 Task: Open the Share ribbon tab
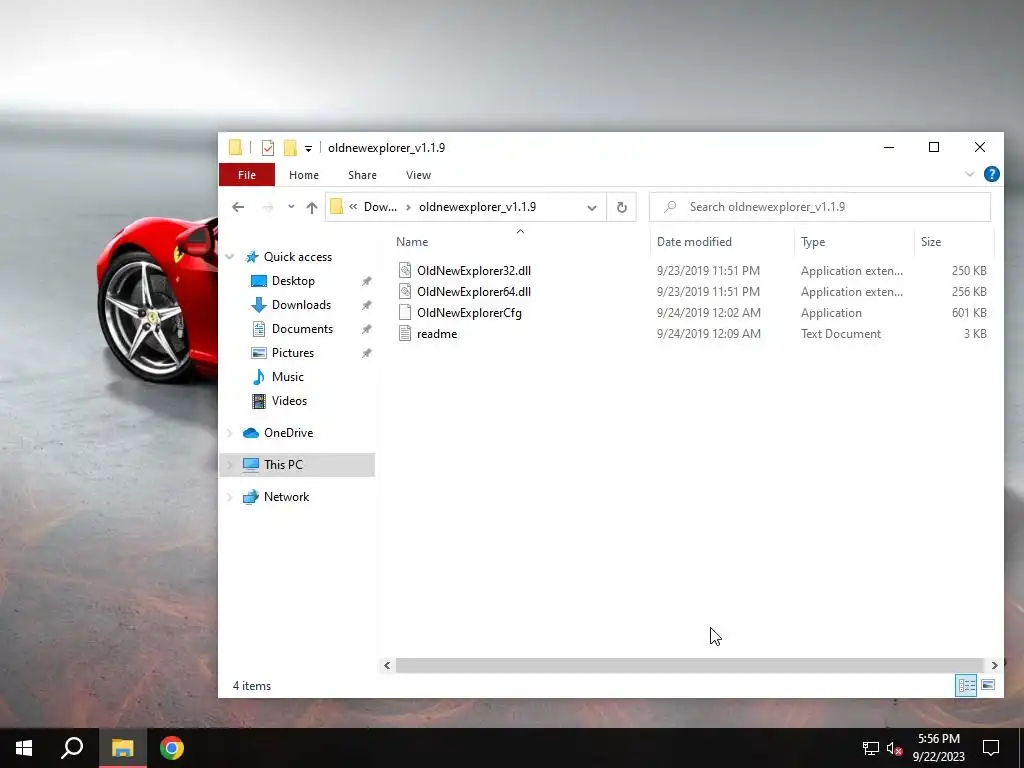pyautogui.click(x=362, y=175)
